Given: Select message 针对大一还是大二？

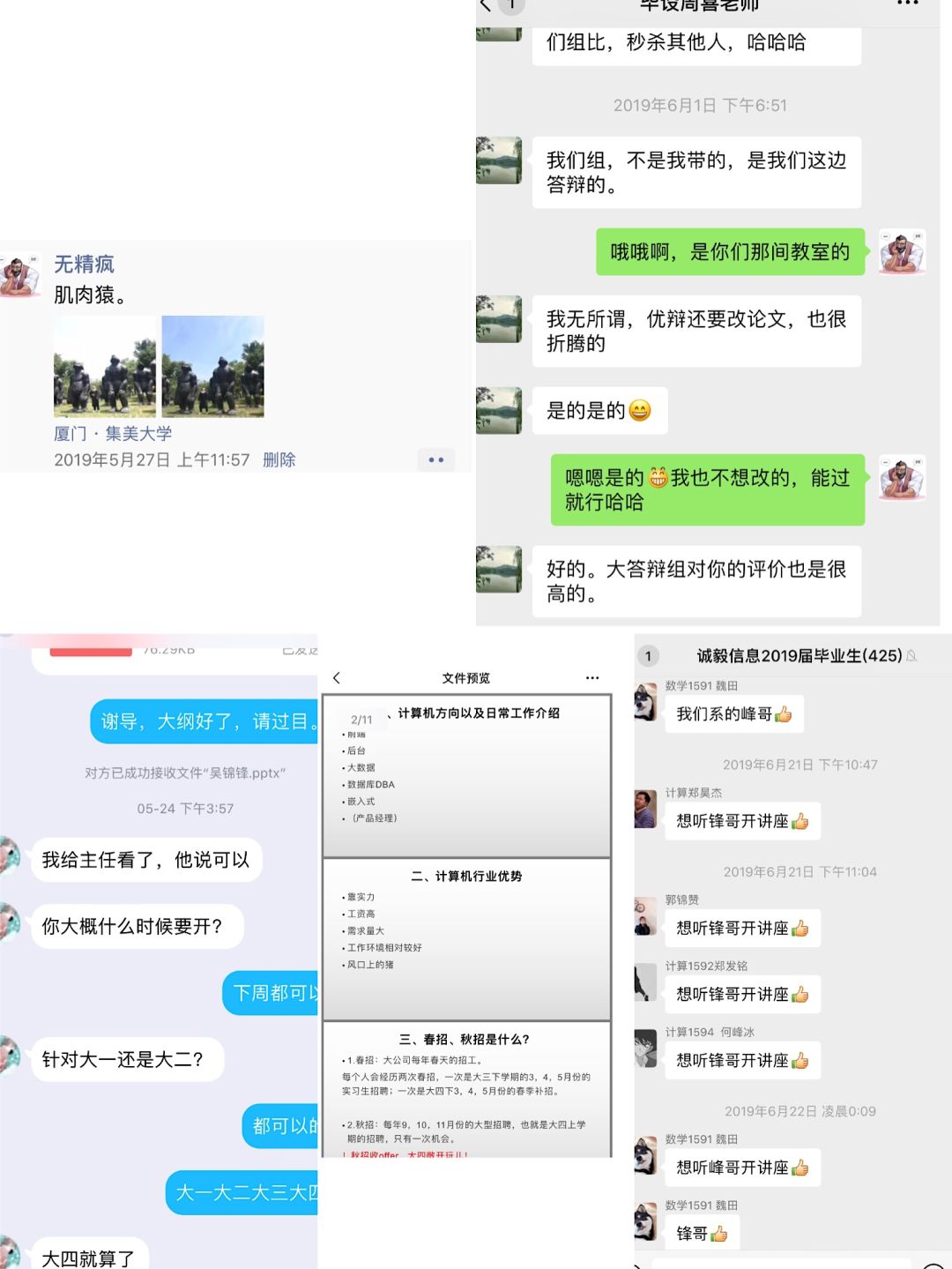Looking at the screenshot, I should pyautogui.click(x=127, y=1059).
